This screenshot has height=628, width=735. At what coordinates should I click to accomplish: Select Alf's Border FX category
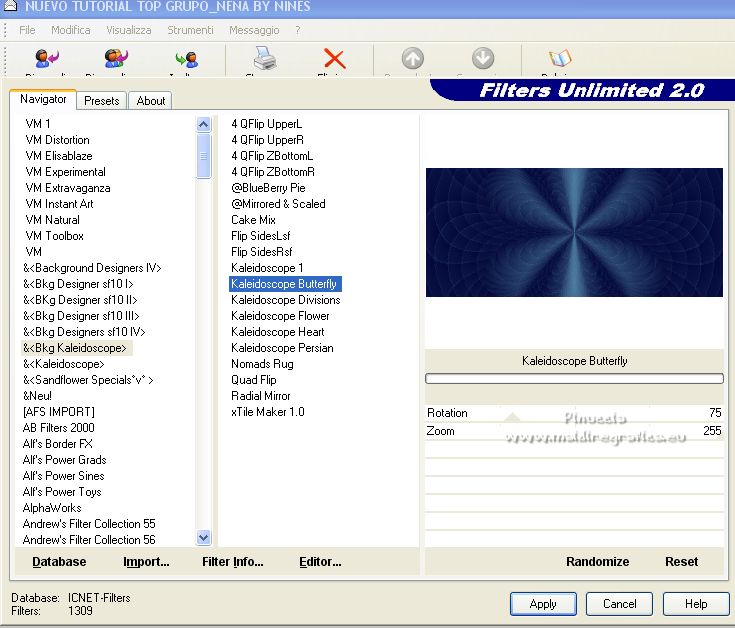click(x=58, y=444)
